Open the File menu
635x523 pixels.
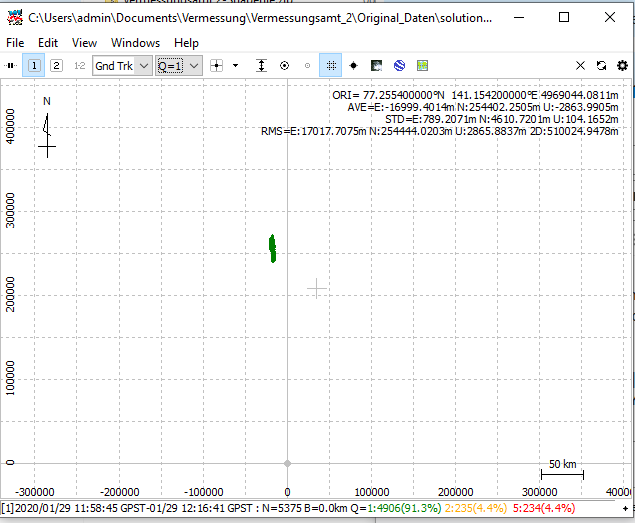point(15,43)
